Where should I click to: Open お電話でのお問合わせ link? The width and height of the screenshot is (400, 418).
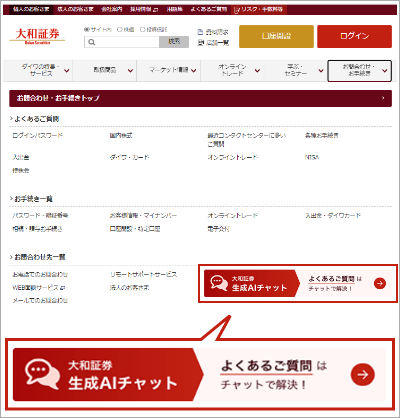pyautogui.click(x=40, y=274)
